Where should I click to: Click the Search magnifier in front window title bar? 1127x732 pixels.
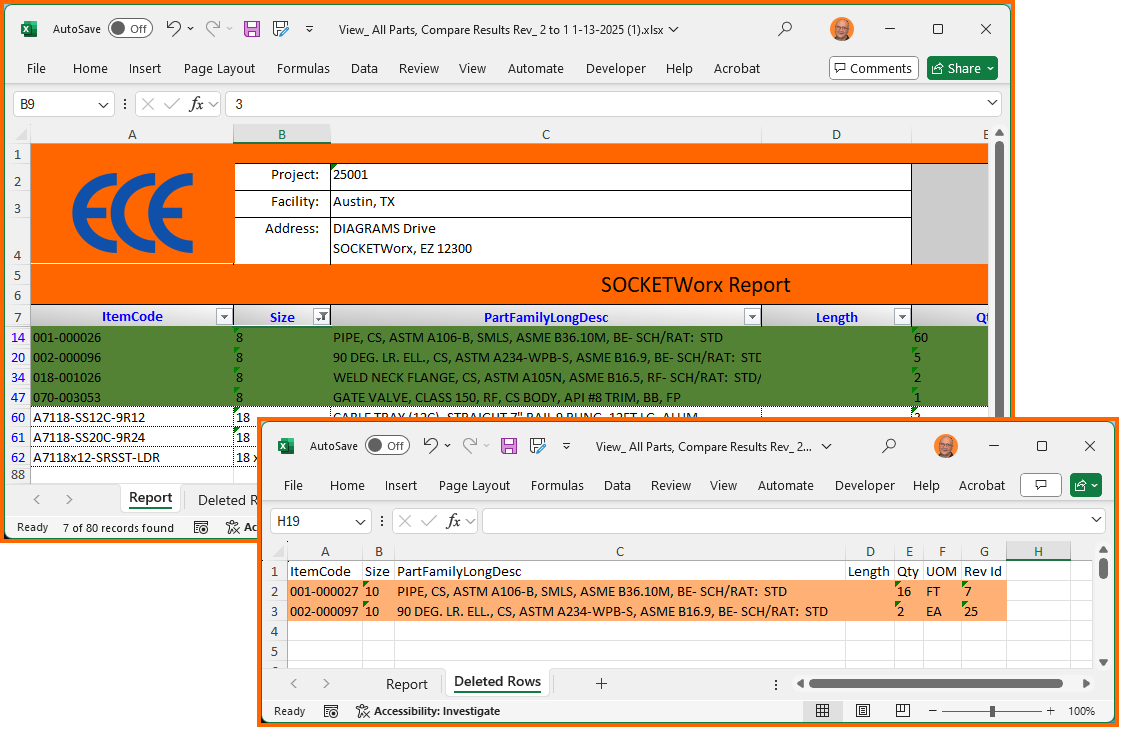[889, 446]
